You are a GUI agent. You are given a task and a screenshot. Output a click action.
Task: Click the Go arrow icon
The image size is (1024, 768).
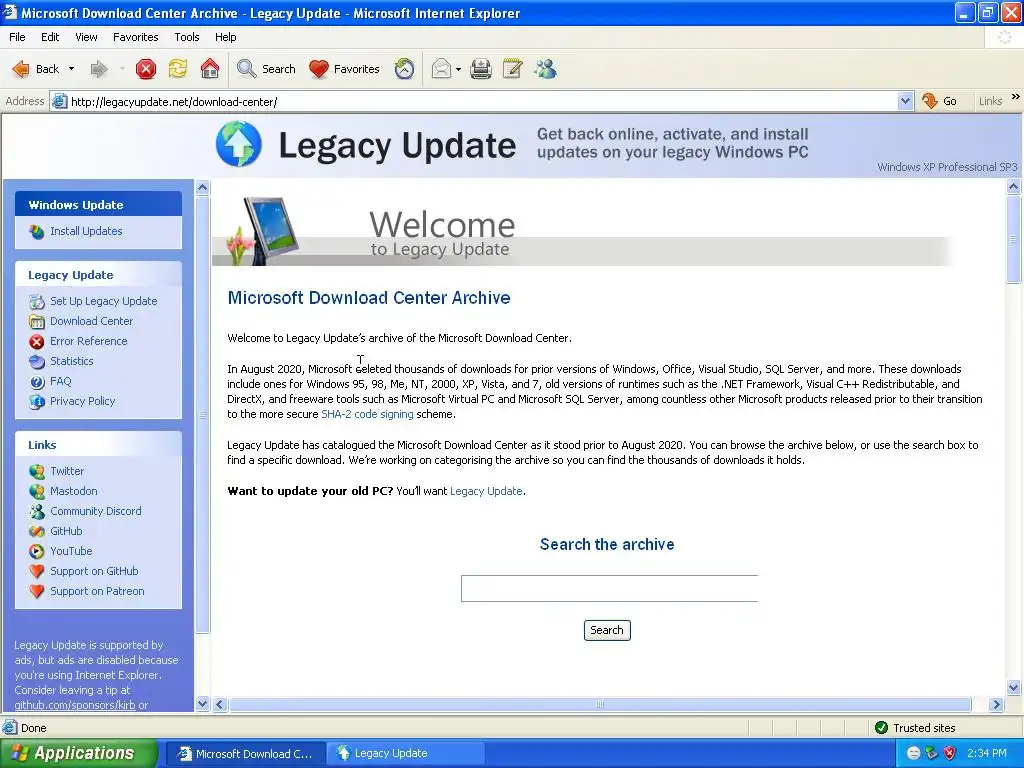point(929,101)
